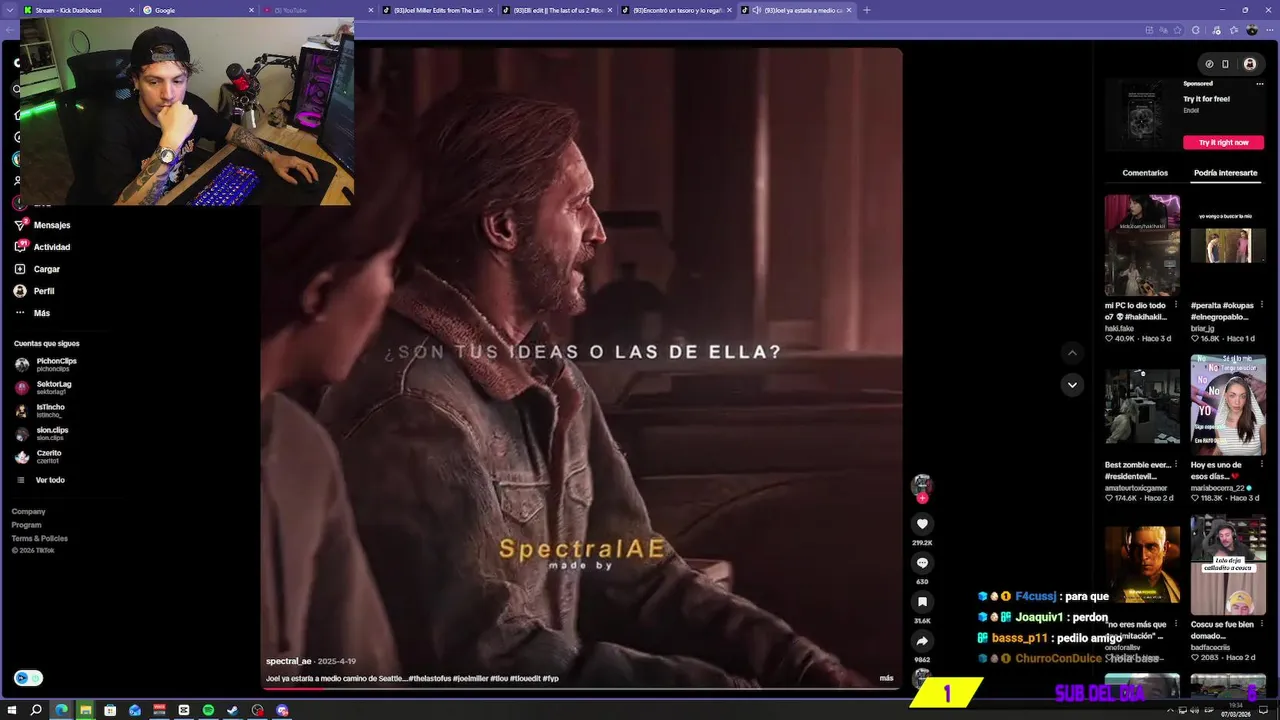Click the get app phone icon
This screenshot has width=1280, height=720.
click(x=1225, y=64)
